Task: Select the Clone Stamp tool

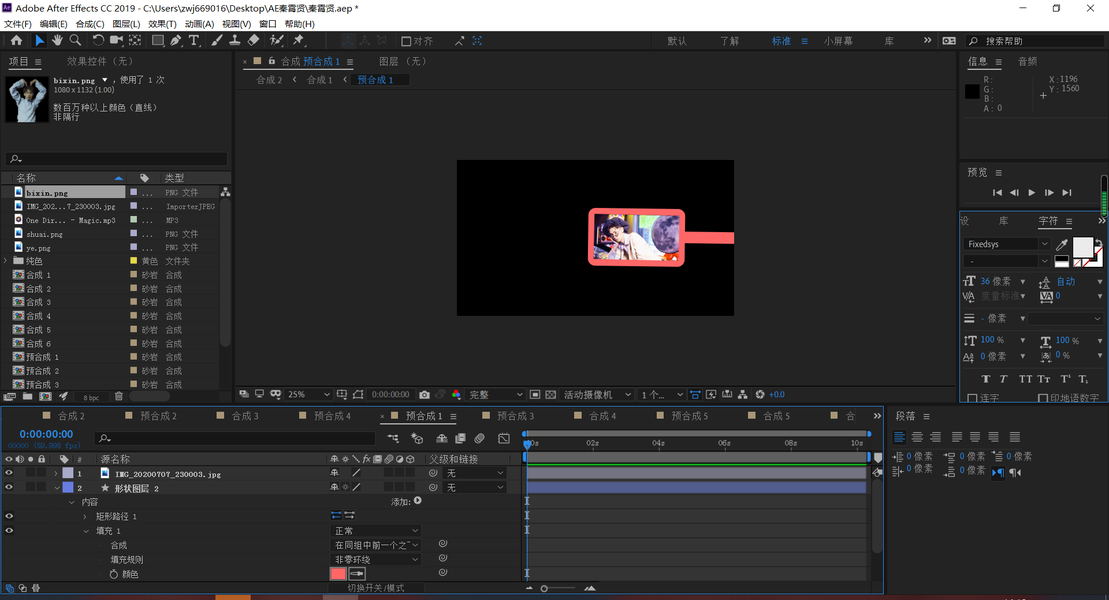Action: click(x=235, y=40)
